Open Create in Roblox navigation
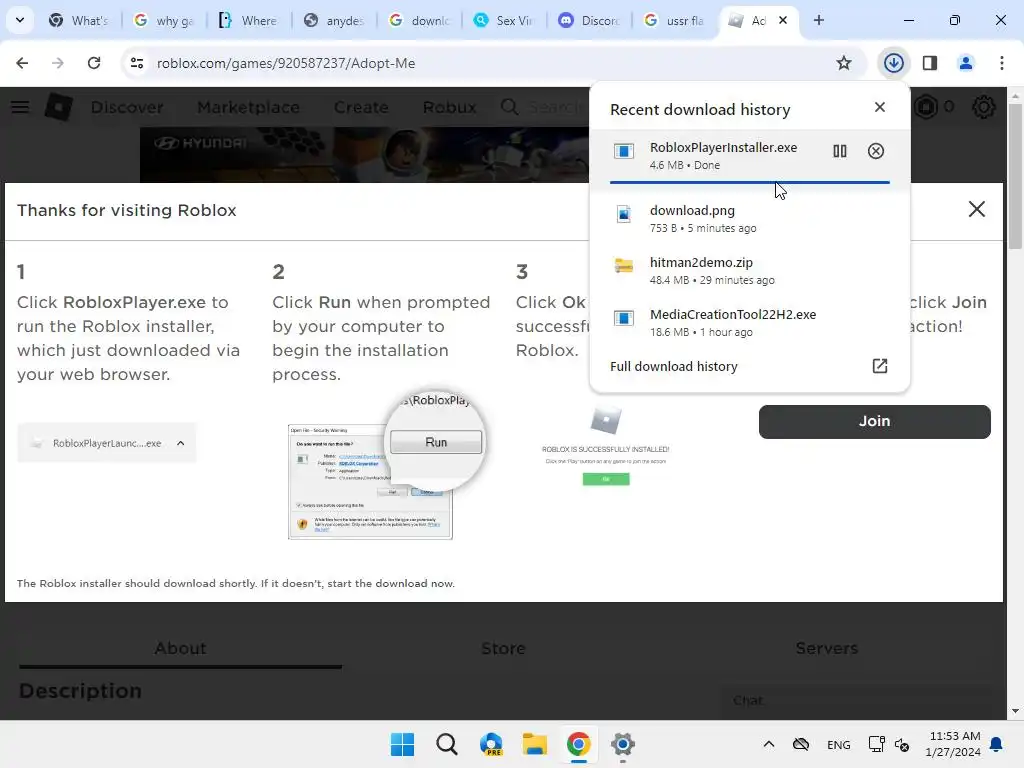Viewport: 1024px width, 768px height. click(361, 107)
